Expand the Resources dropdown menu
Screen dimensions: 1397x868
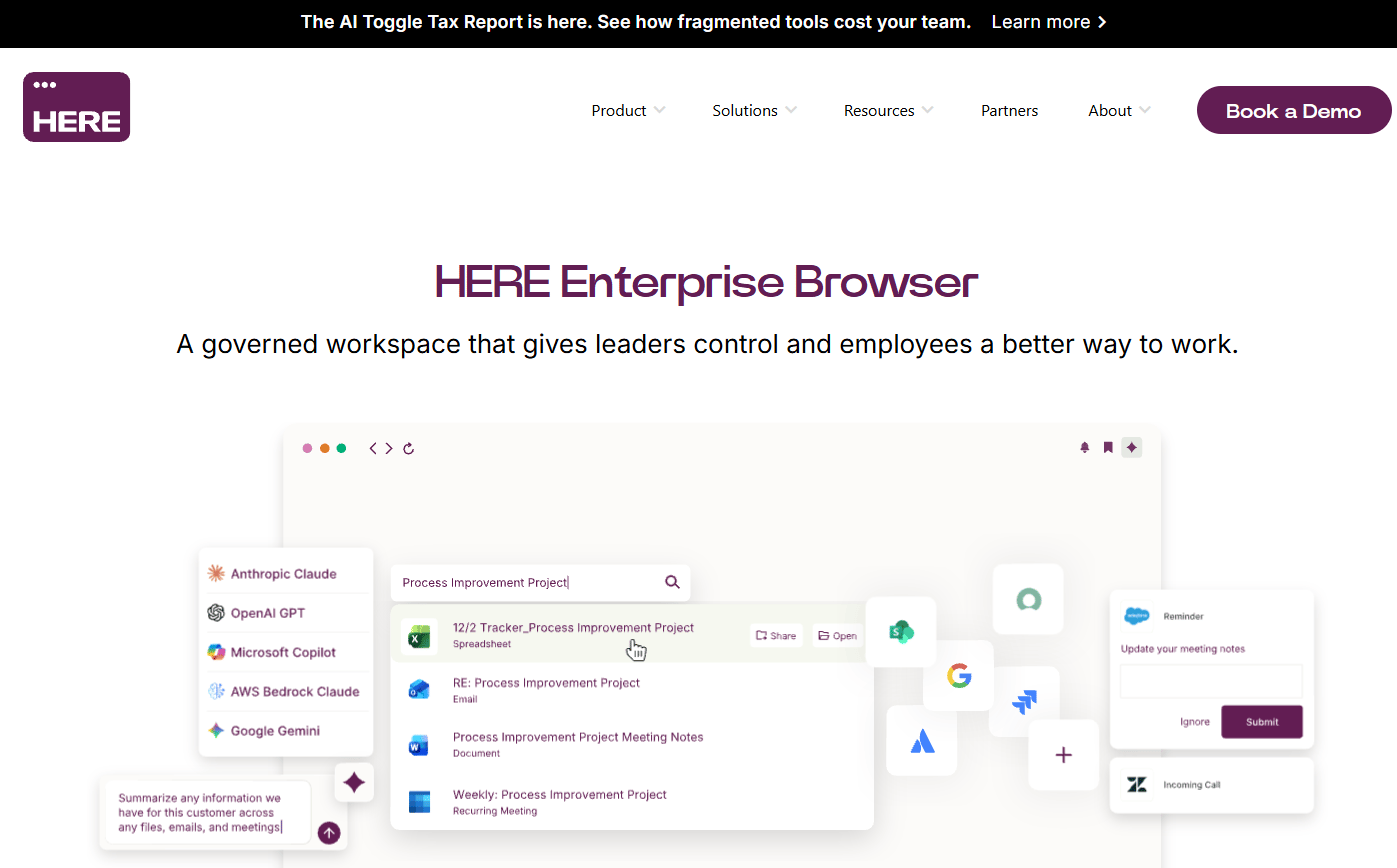pos(888,111)
